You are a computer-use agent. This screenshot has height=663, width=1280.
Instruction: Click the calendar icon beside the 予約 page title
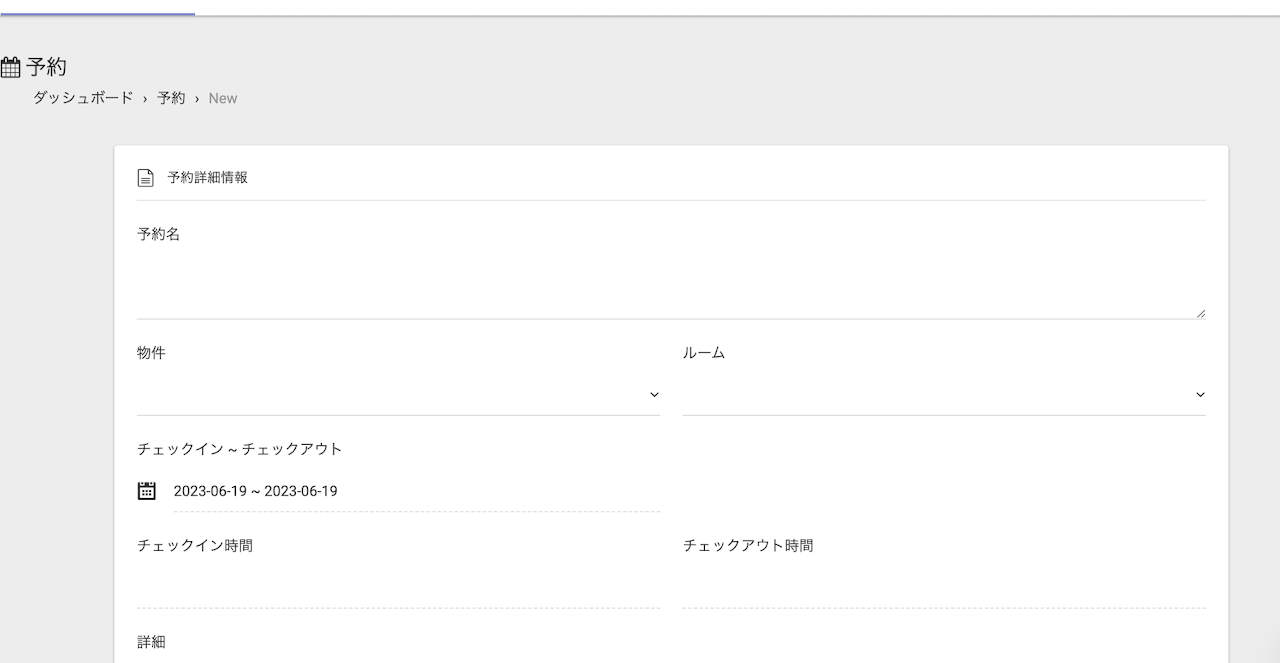11,68
